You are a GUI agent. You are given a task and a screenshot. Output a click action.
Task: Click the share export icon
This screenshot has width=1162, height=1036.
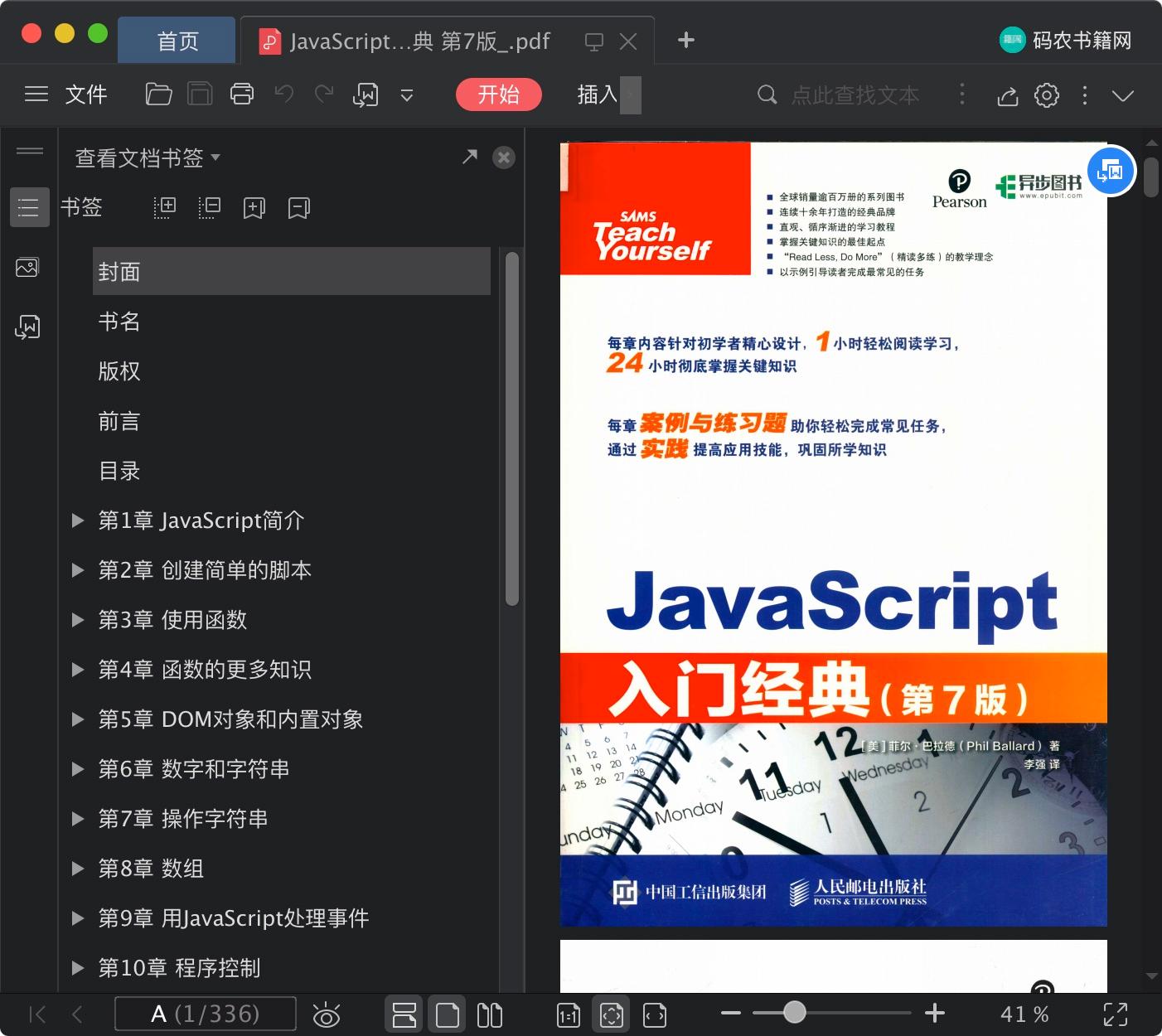[1007, 95]
